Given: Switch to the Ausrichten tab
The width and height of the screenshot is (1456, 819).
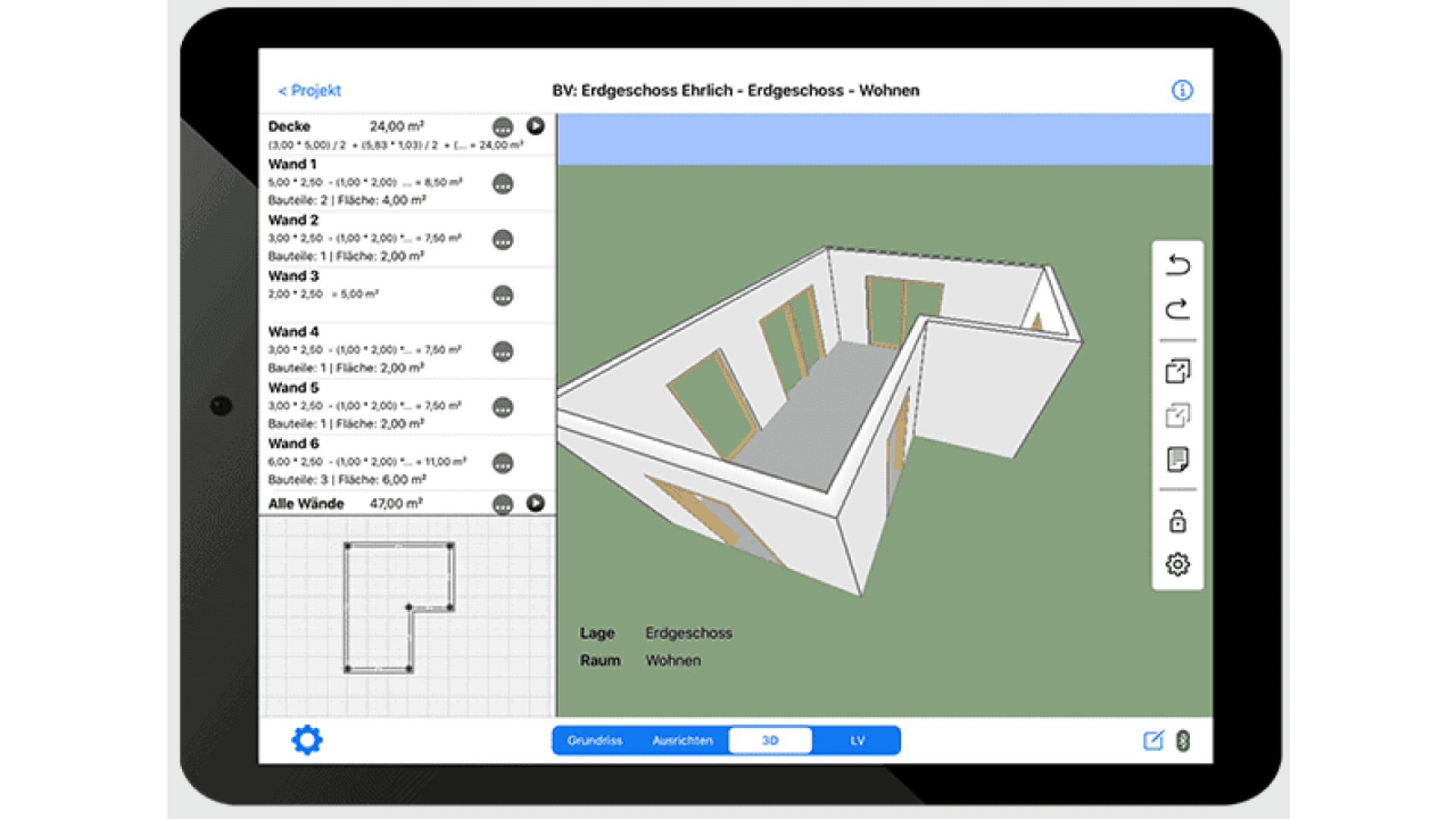Looking at the screenshot, I should coord(682,740).
